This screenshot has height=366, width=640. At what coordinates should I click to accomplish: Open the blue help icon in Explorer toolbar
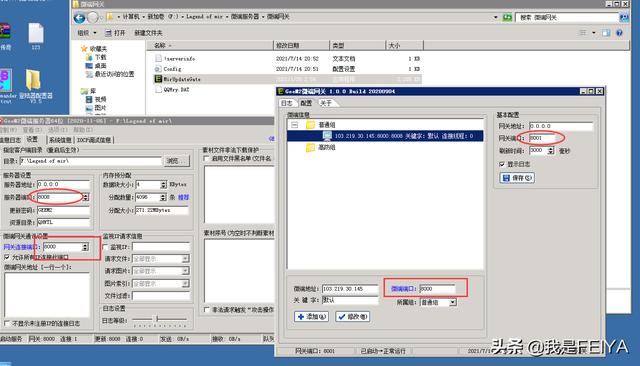619,33
